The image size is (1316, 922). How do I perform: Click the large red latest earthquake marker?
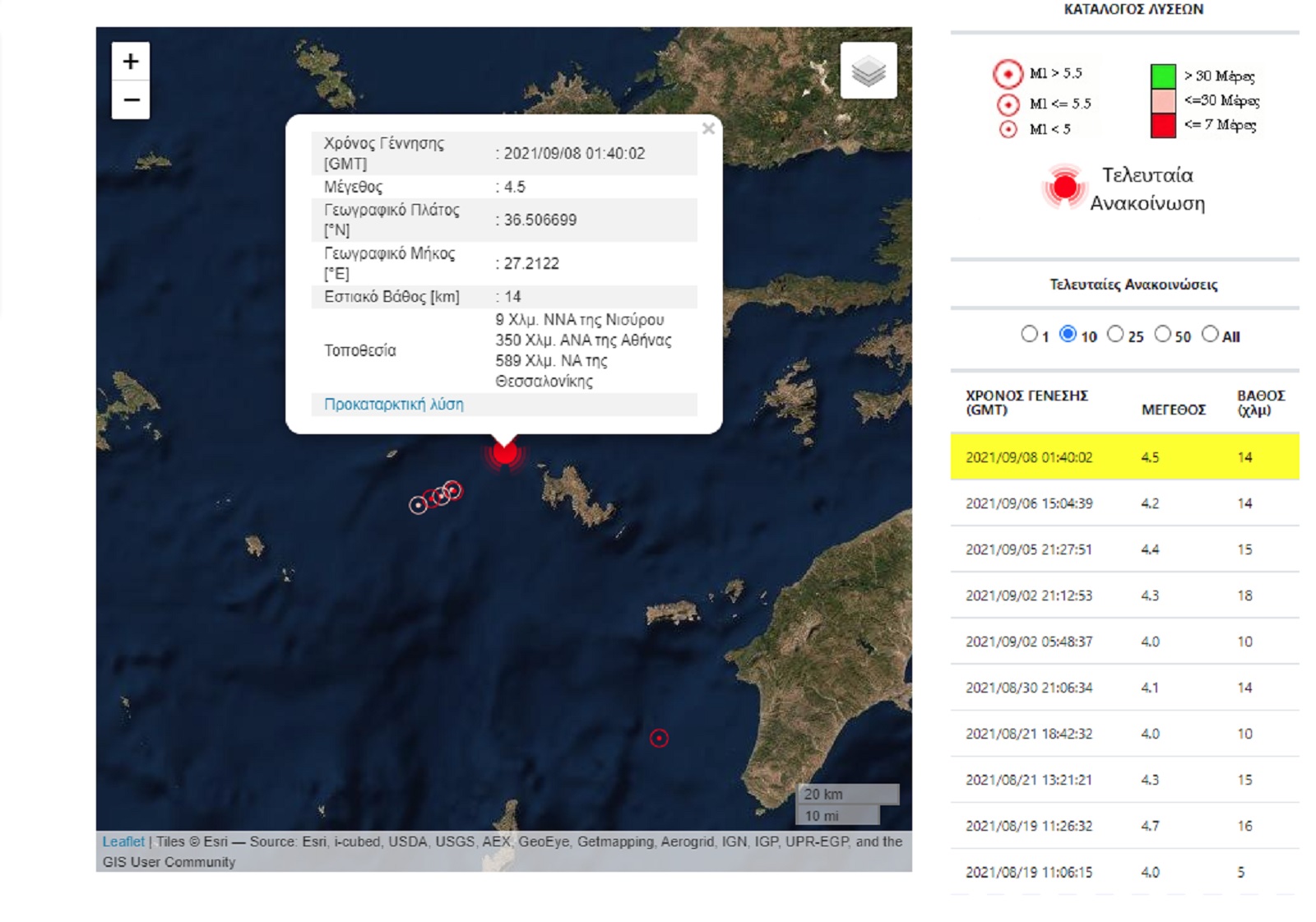pyautogui.click(x=504, y=453)
